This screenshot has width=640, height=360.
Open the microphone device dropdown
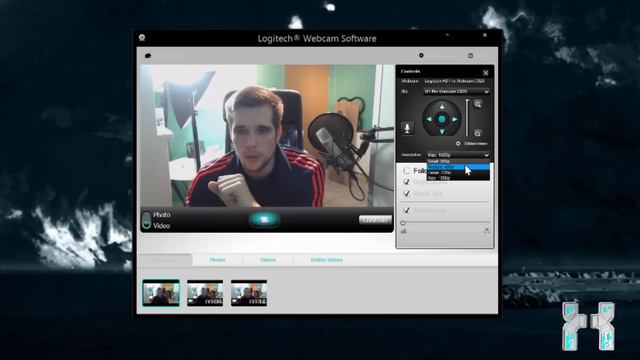(456, 92)
